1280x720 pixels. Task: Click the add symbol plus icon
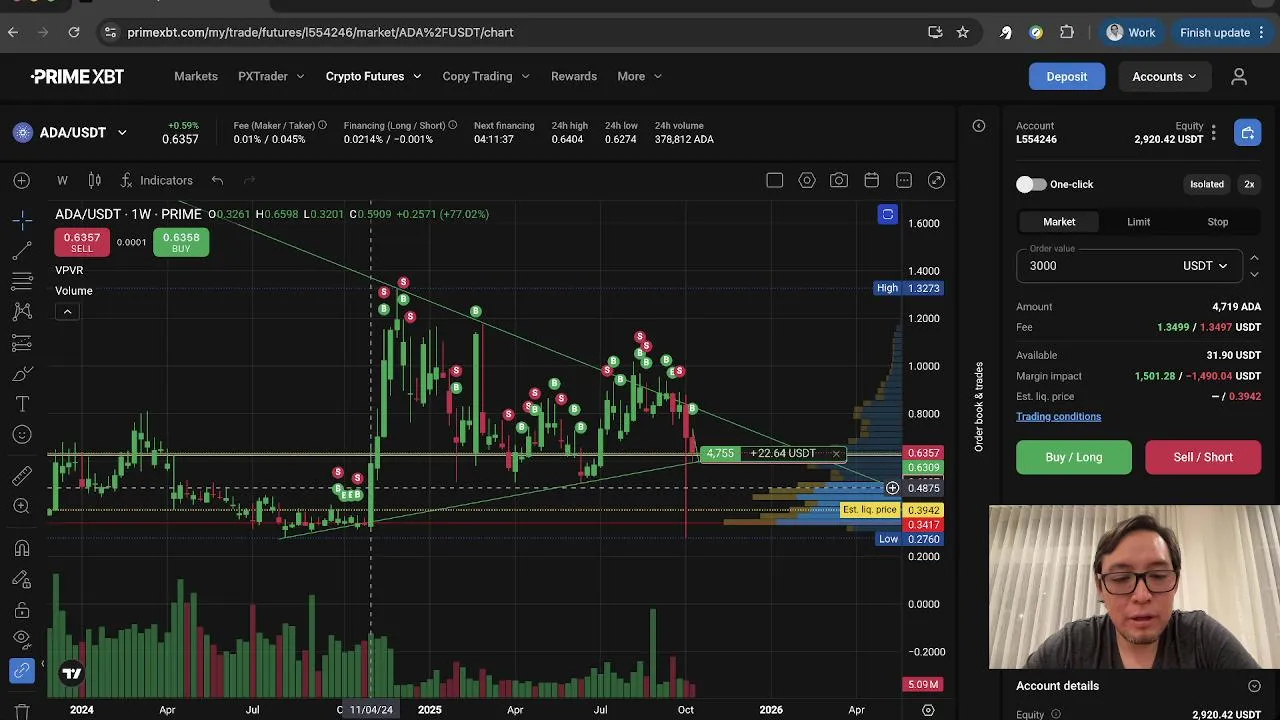tap(22, 181)
